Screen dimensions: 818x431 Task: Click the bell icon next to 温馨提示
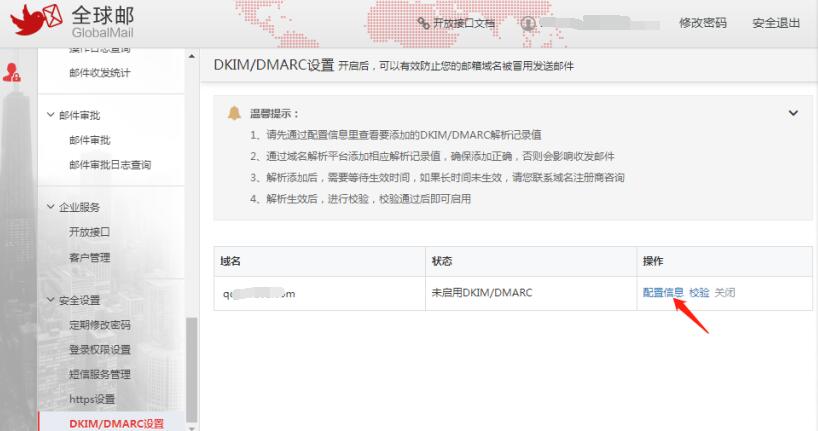click(x=234, y=113)
